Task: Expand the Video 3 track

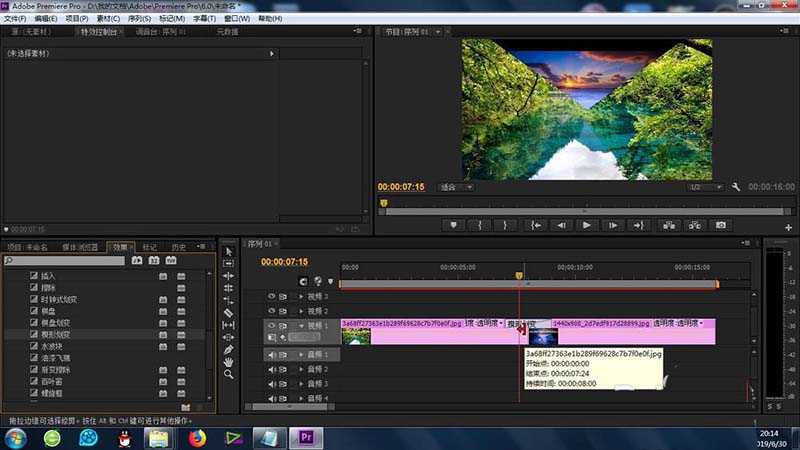Action: [301, 296]
